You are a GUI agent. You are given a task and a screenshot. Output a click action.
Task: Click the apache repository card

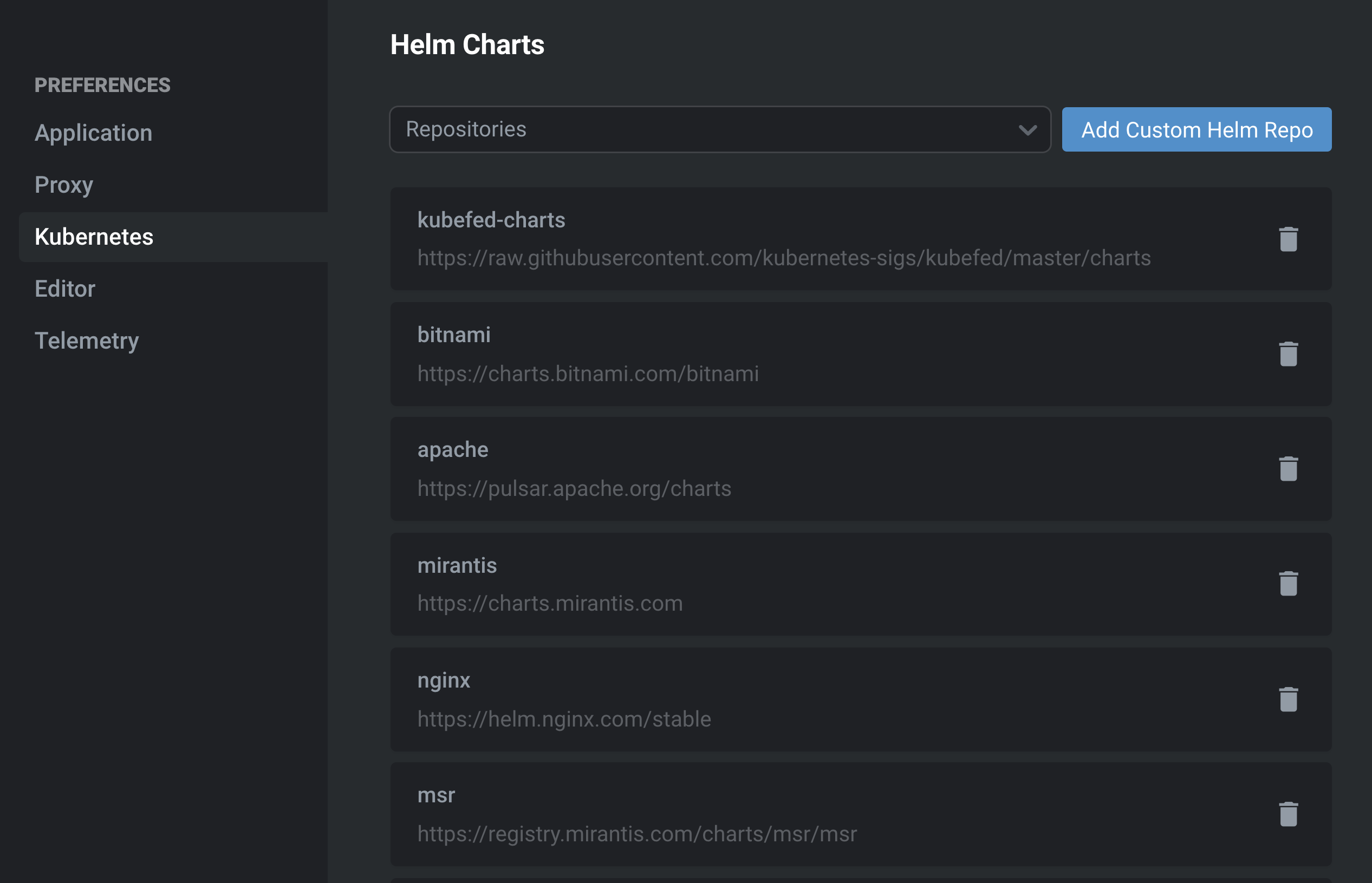803,469
